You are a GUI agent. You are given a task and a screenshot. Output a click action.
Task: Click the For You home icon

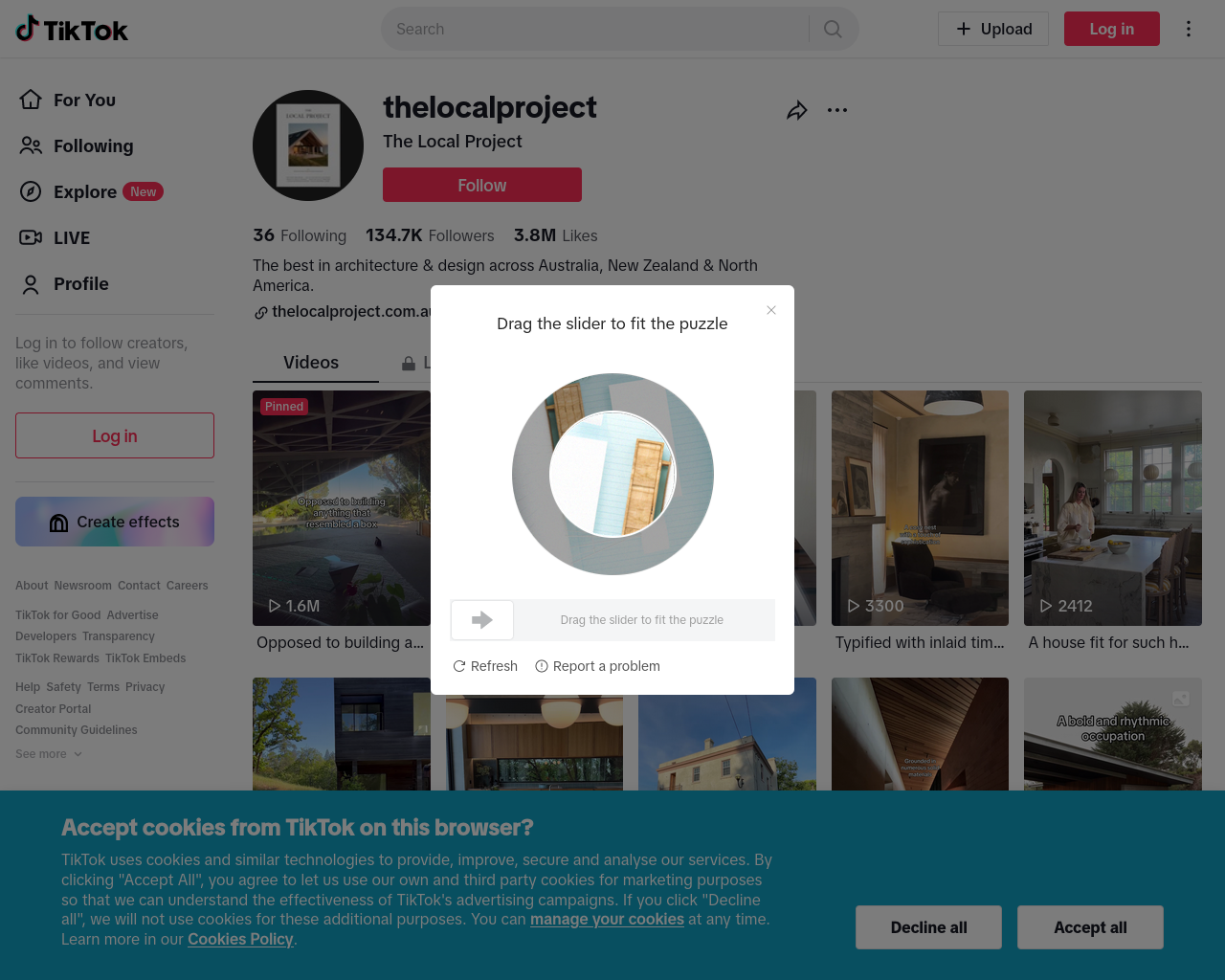coord(31,100)
